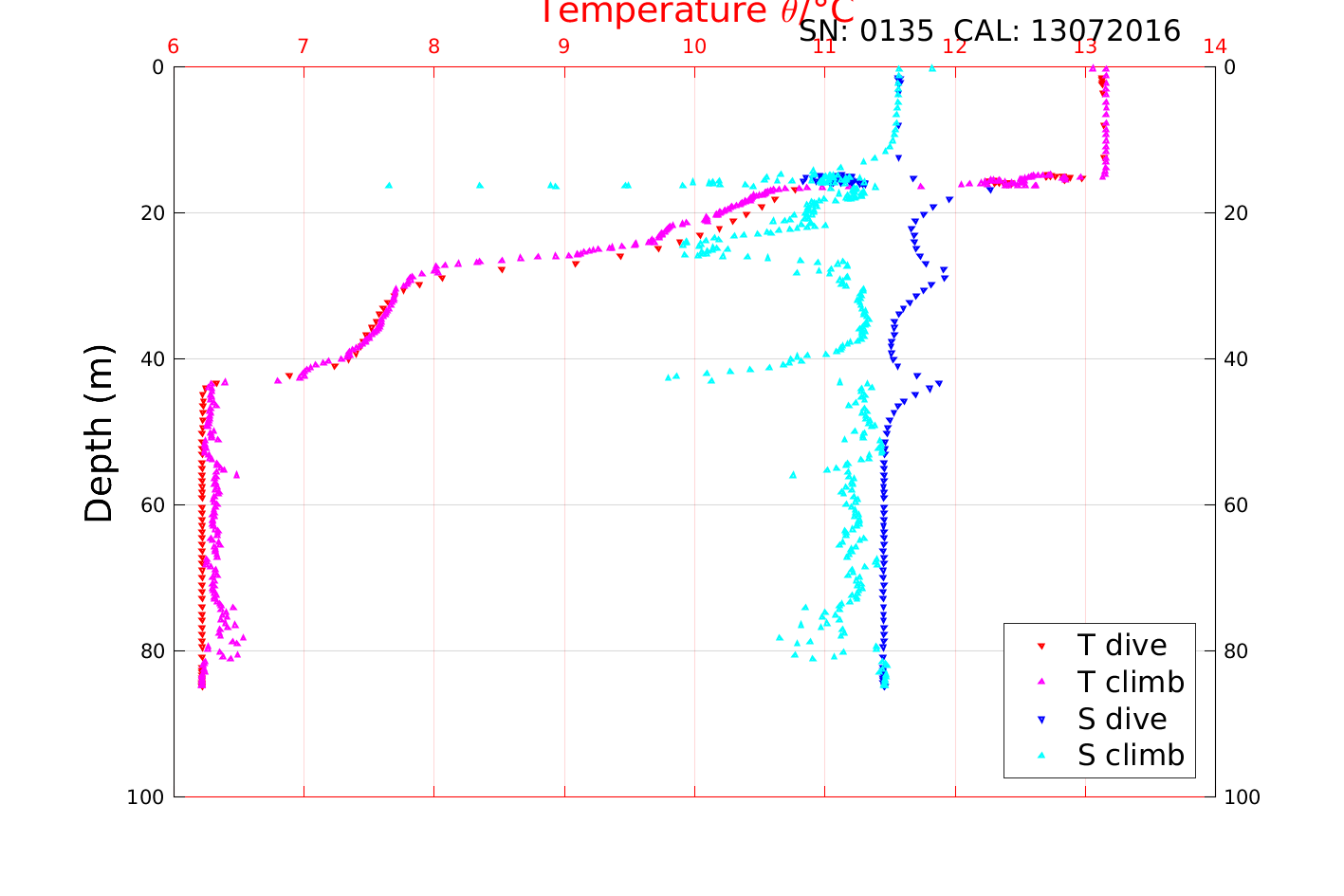Click the 'SN: 0135' serial number text

point(866,31)
